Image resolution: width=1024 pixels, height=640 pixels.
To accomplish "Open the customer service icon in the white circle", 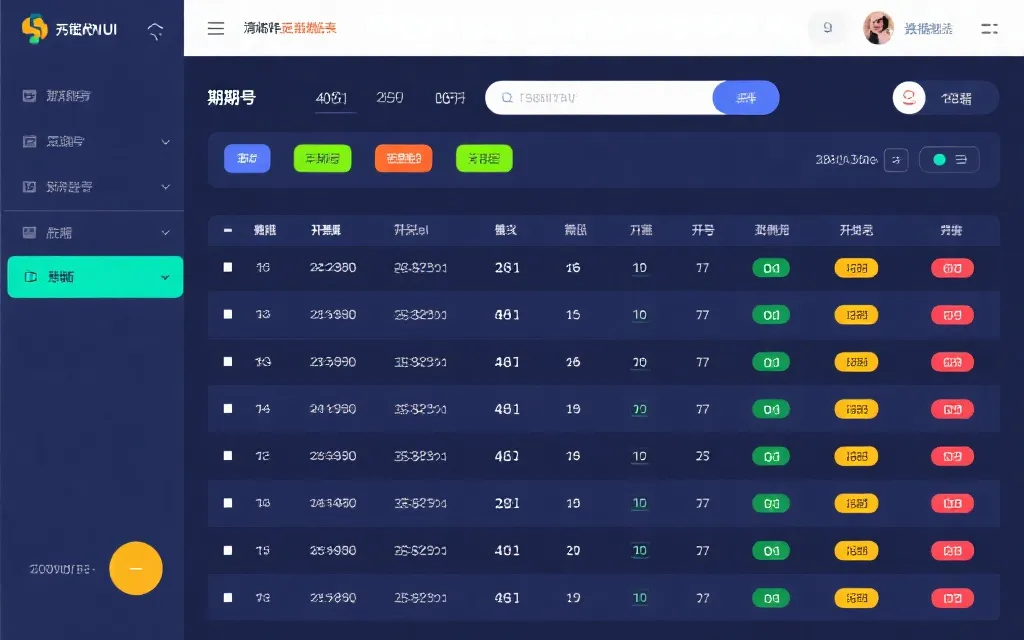I will (910, 97).
